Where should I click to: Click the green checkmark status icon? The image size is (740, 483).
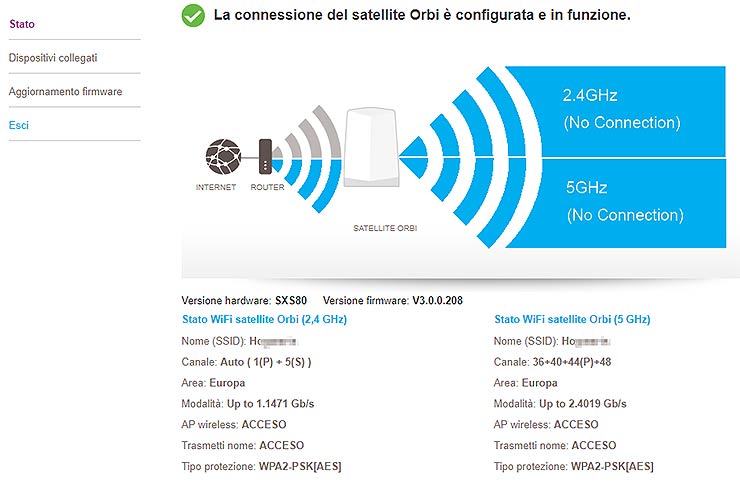pos(193,16)
